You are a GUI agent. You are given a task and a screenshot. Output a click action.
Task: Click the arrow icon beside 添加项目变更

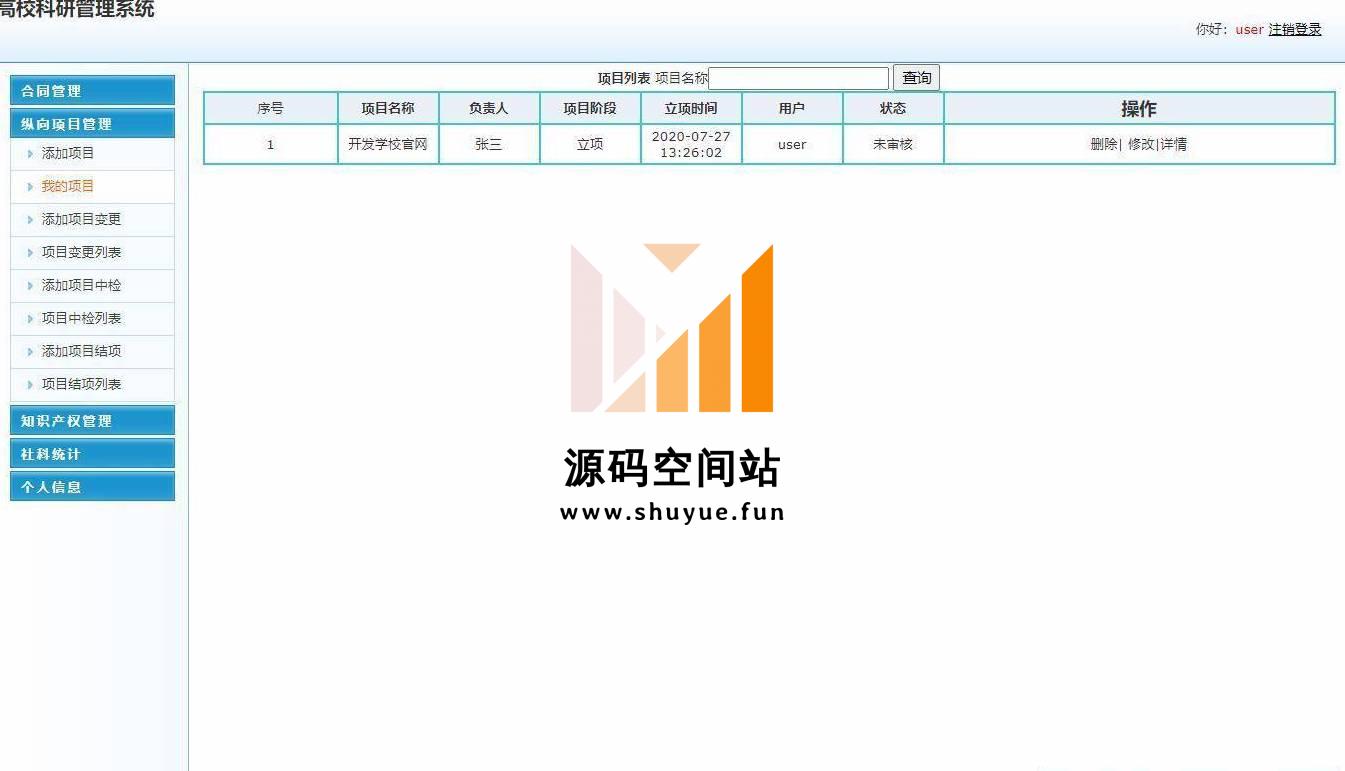click(31, 220)
